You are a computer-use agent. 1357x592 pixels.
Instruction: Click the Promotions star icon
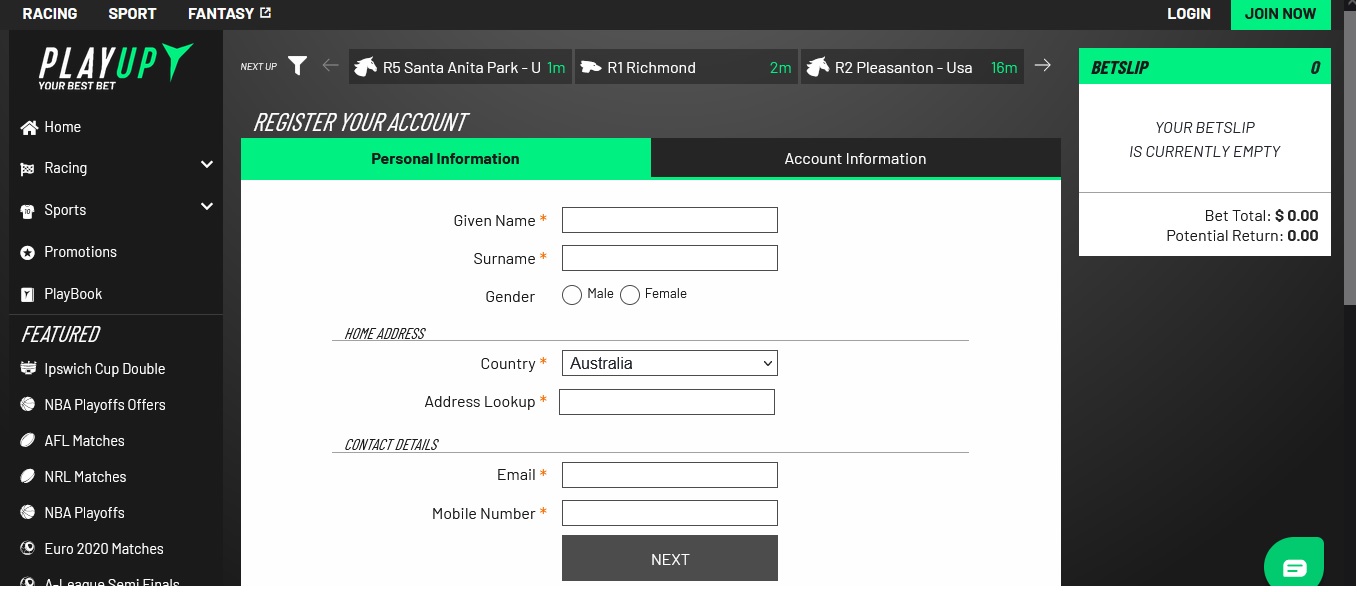click(x=28, y=252)
